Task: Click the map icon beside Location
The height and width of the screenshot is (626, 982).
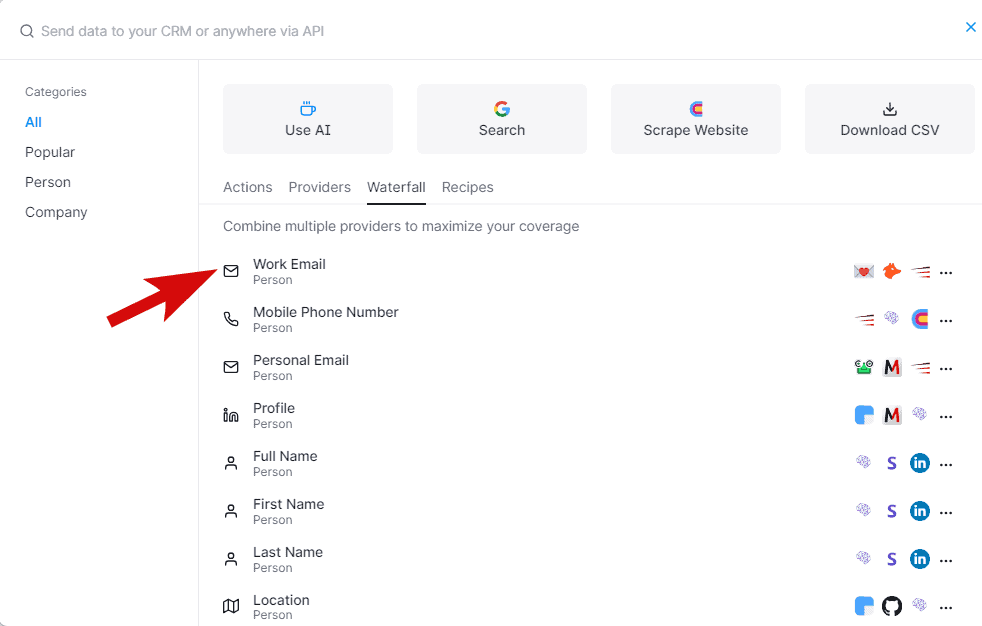Action: [x=231, y=606]
